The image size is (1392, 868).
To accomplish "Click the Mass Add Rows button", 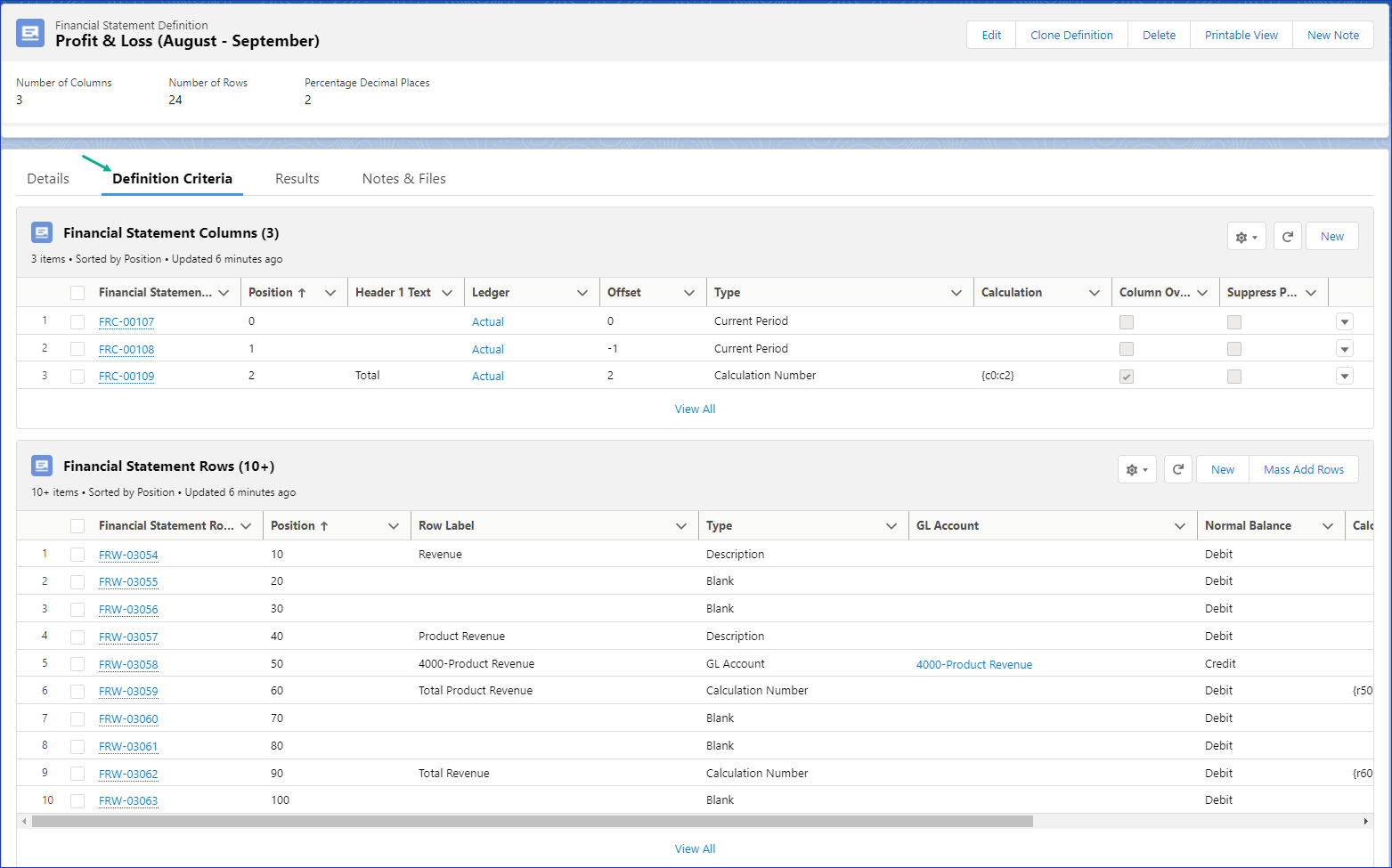I will pos(1303,470).
